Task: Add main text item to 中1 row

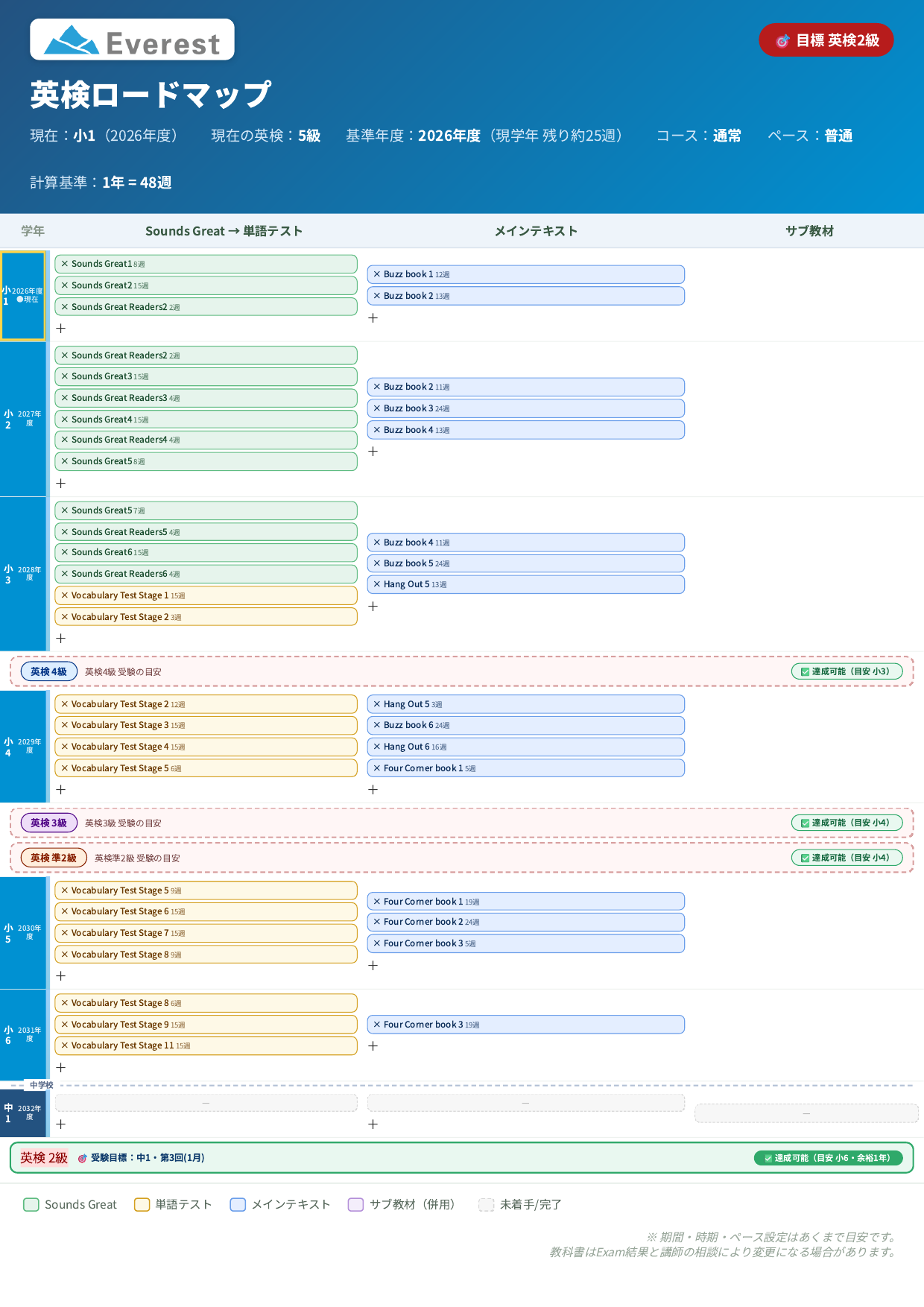Action: pyautogui.click(x=373, y=1124)
